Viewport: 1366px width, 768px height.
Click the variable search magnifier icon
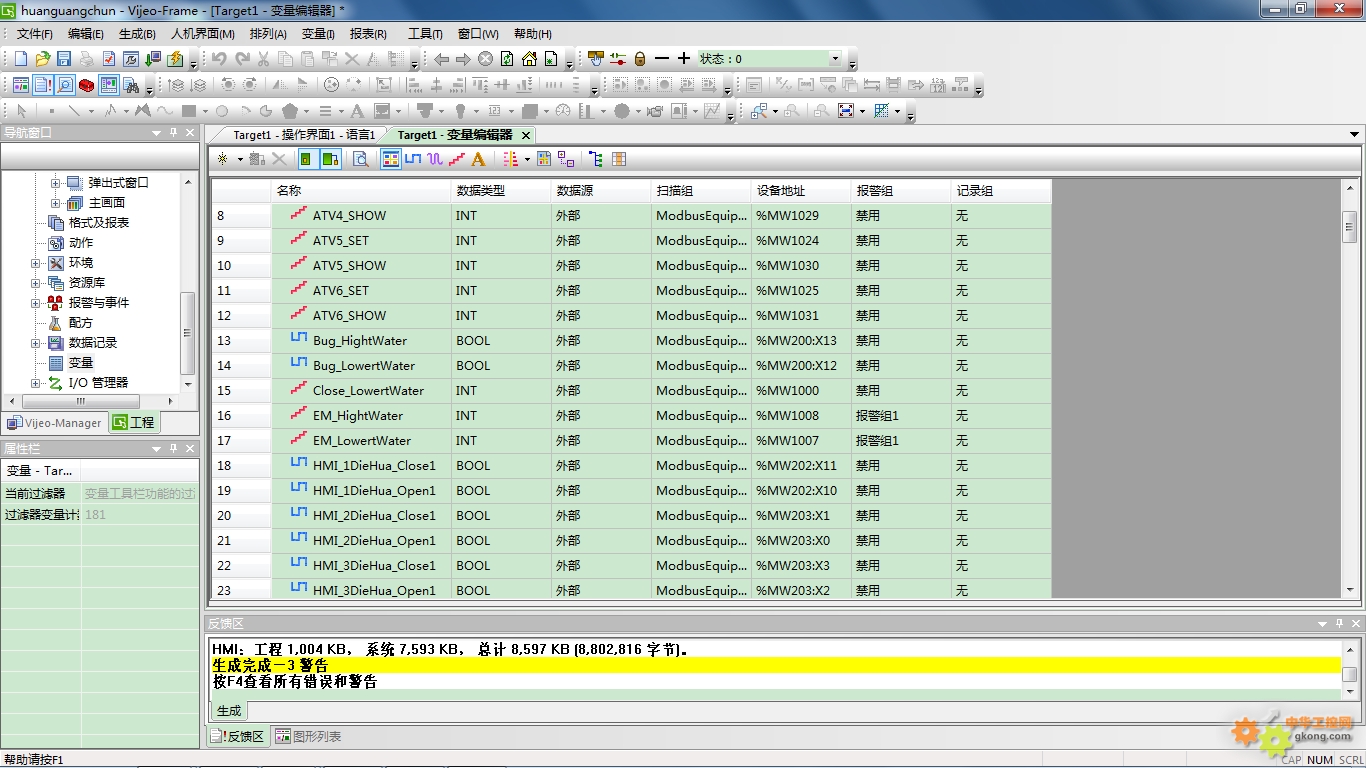pyautogui.click(x=360, y=159)
